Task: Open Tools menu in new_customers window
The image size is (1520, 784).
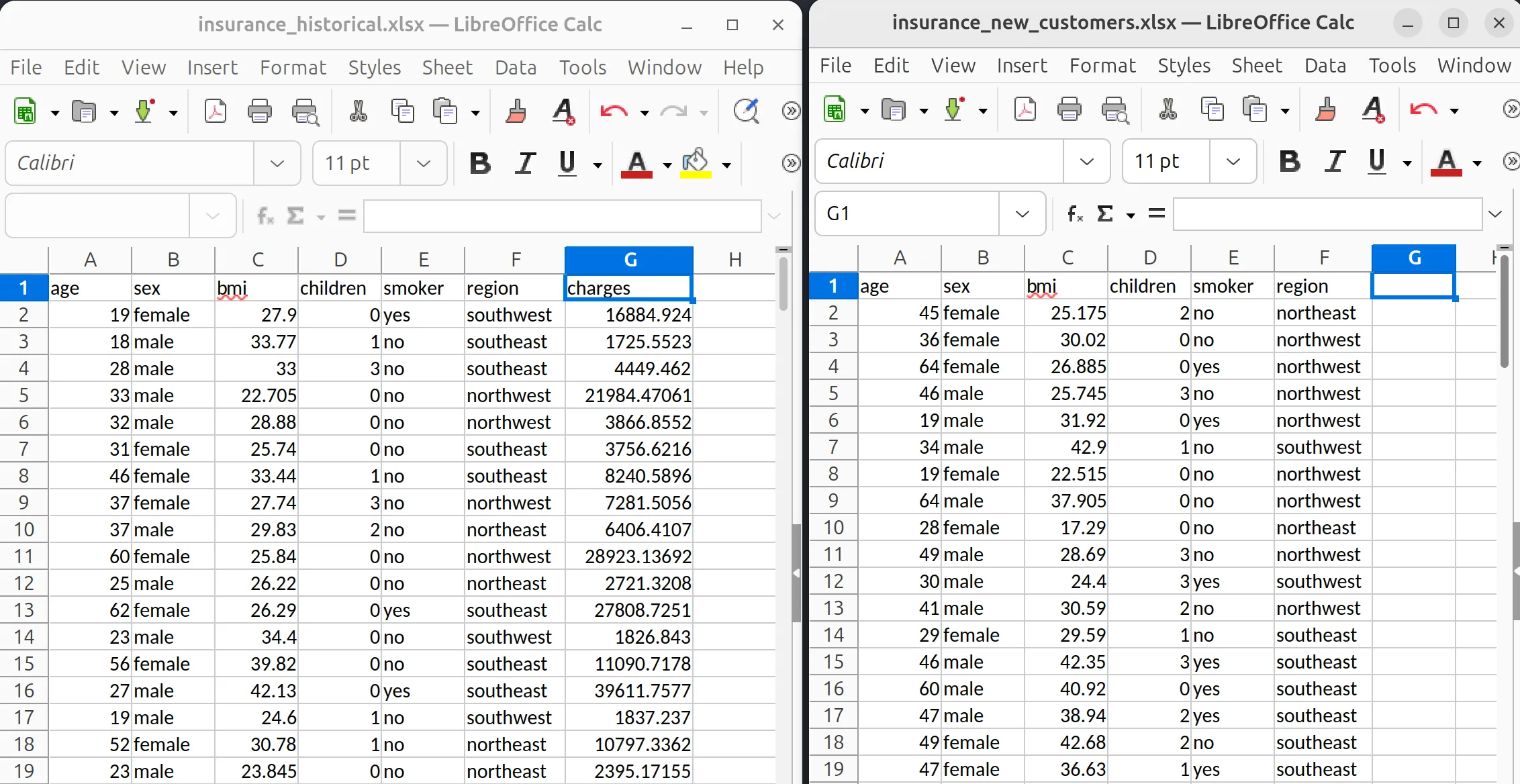Action: tap(1392, 65)
